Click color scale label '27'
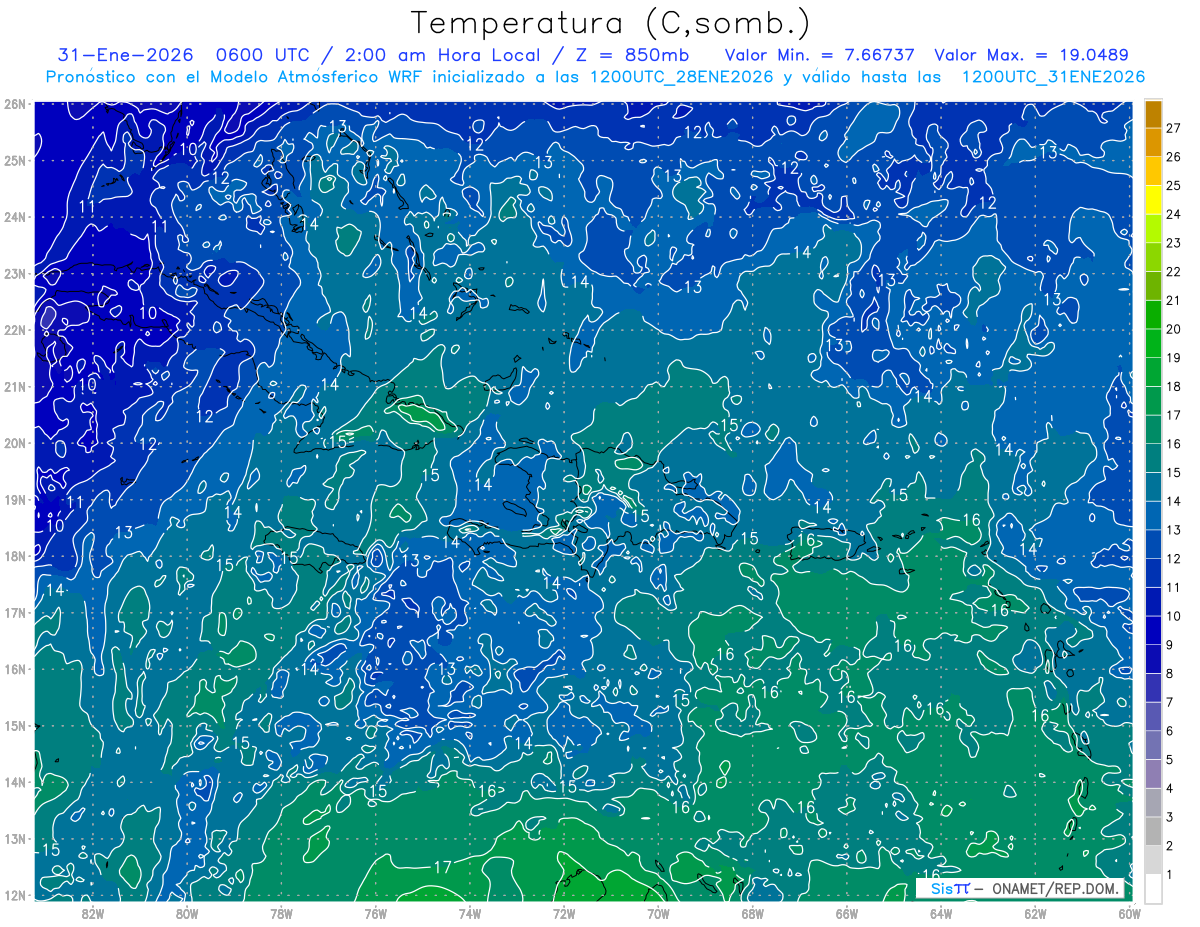The width and height of the screenshot is (1200, 927). pyautogui.click(x=1174, y=126)
